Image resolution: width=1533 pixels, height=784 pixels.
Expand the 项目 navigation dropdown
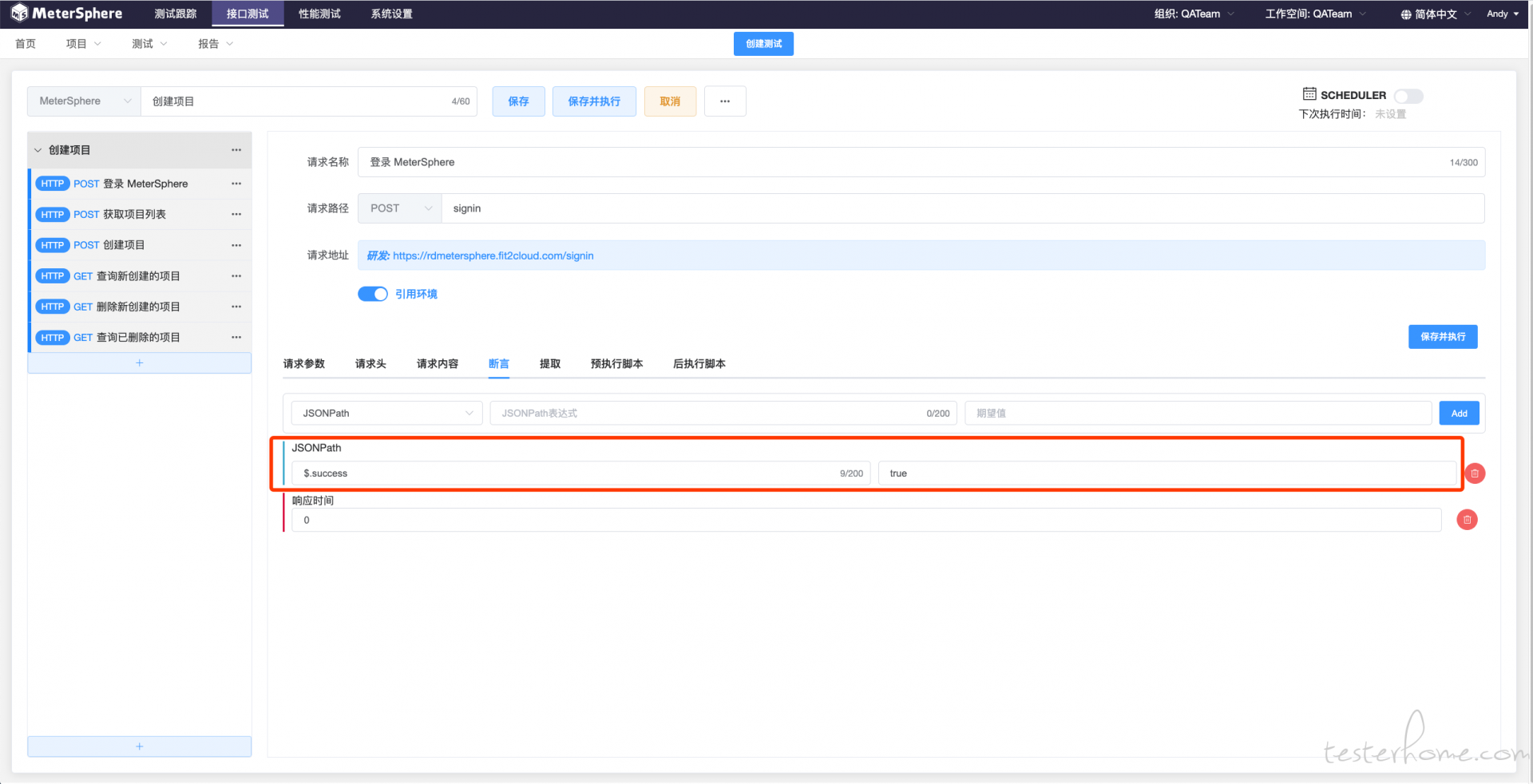84,44
